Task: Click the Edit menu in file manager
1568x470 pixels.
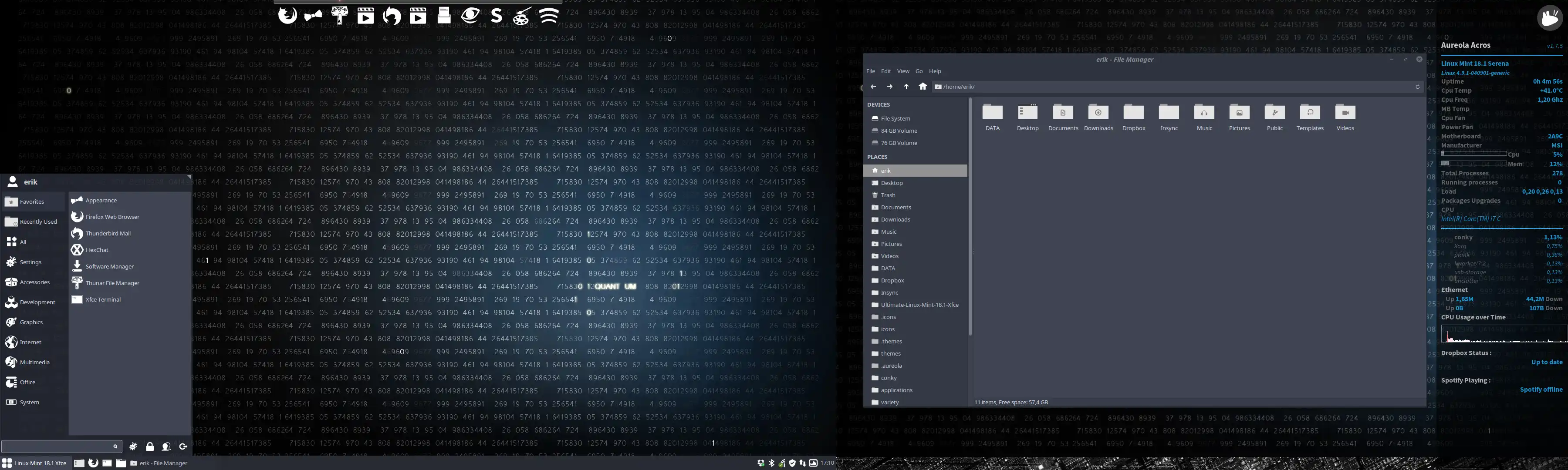Action: [885, 71]
